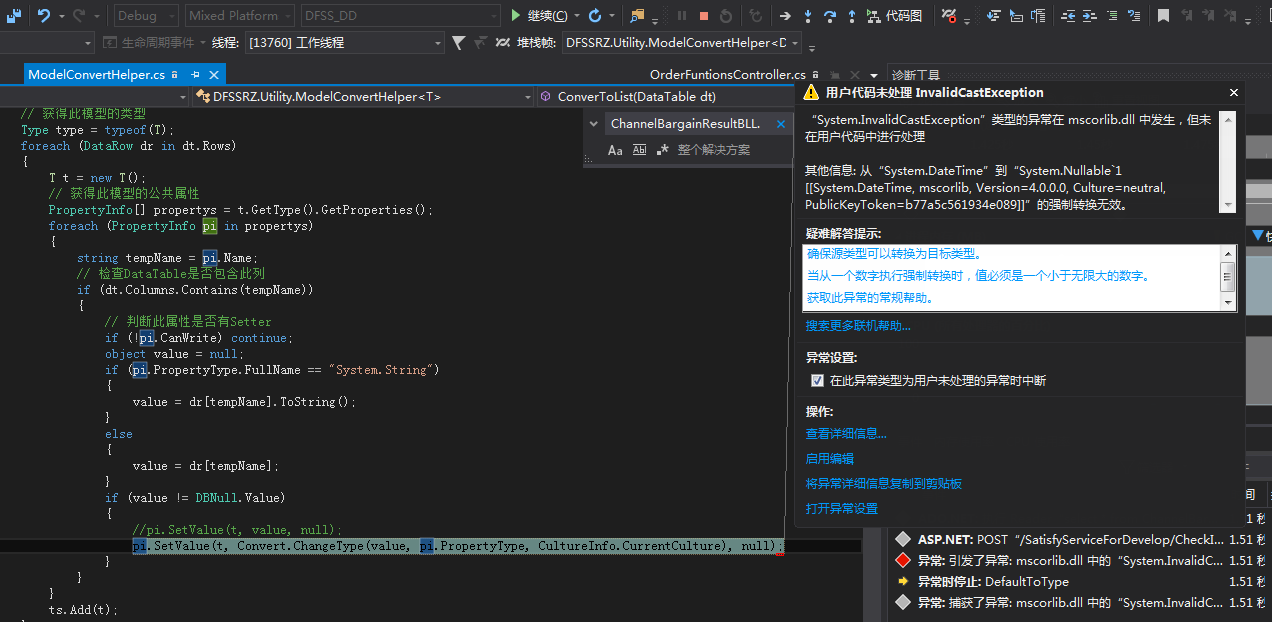Stop debugging with the red square icon

(704, 15)
